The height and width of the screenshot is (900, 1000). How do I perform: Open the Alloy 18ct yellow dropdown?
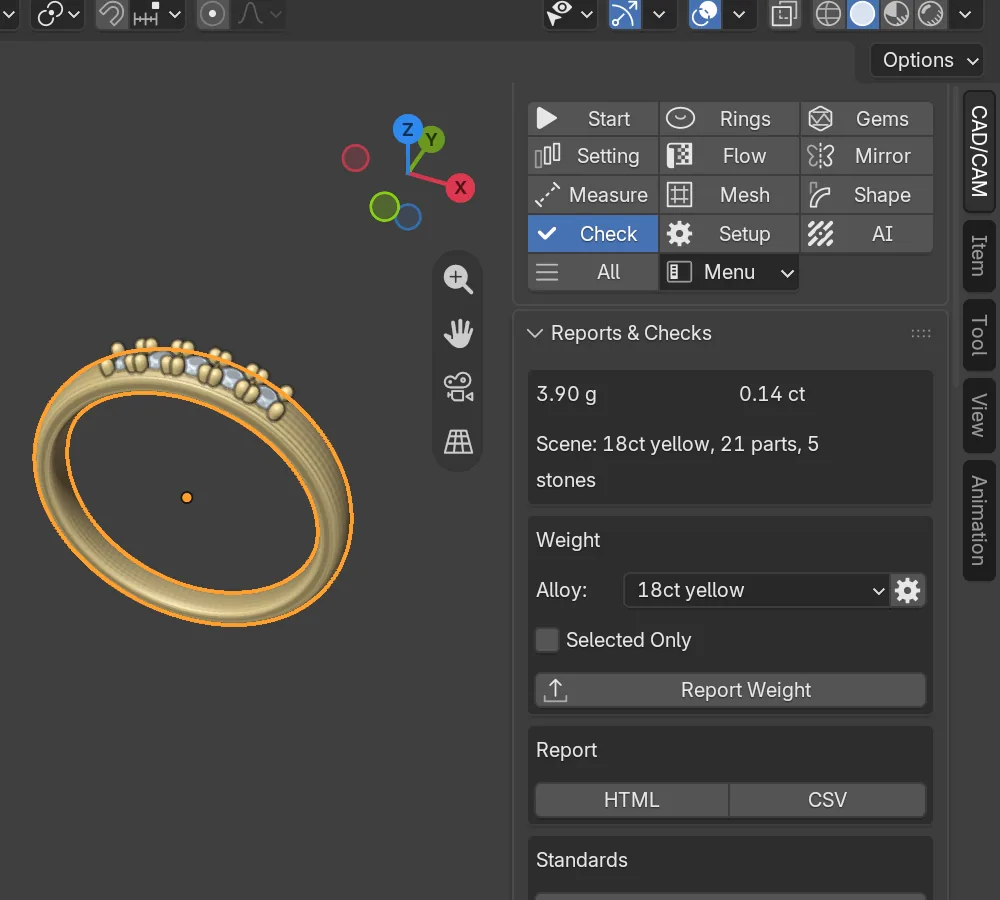click(756, 590)
